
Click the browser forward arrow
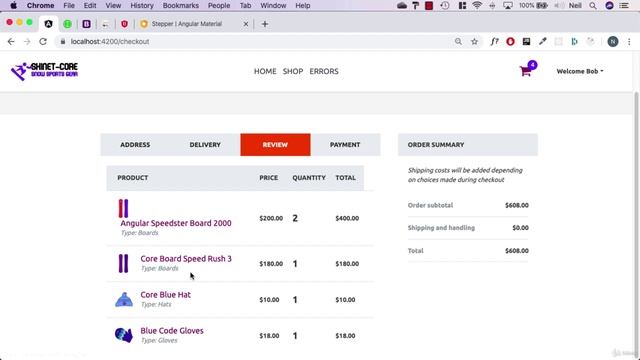27,42
